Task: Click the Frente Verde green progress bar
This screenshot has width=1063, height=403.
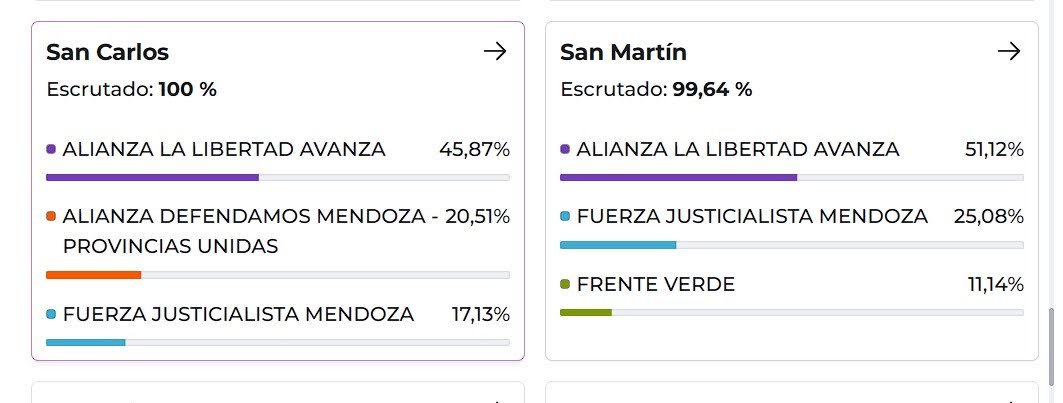Action: click(586, 312)
